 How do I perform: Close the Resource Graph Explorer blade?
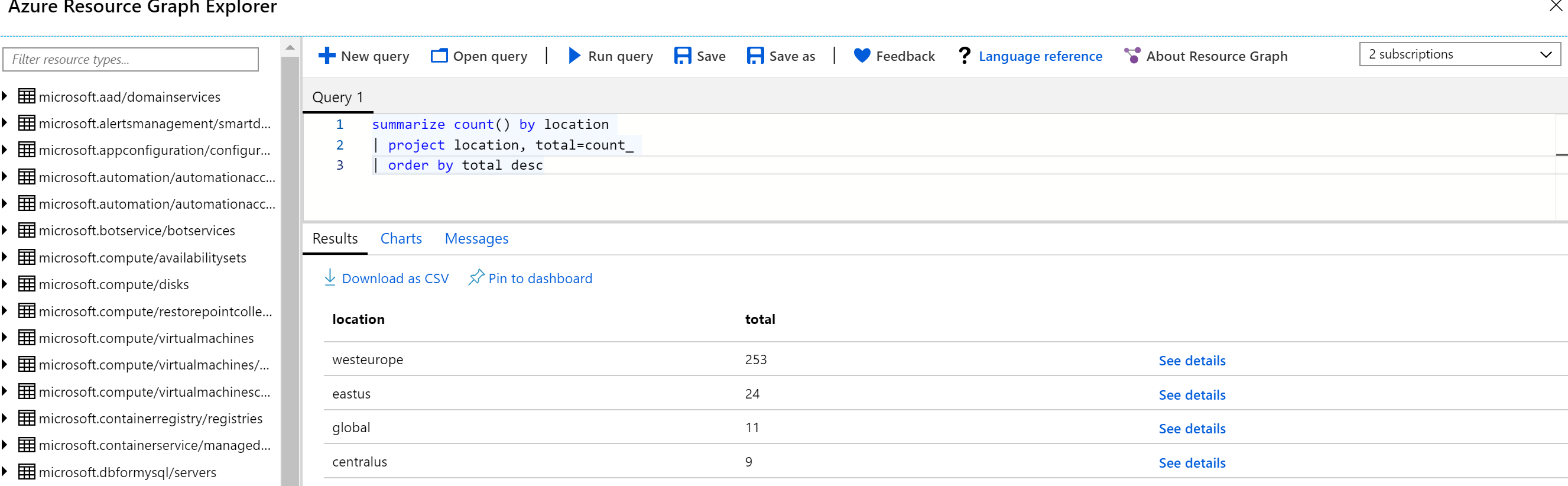tap(1556, 6)
